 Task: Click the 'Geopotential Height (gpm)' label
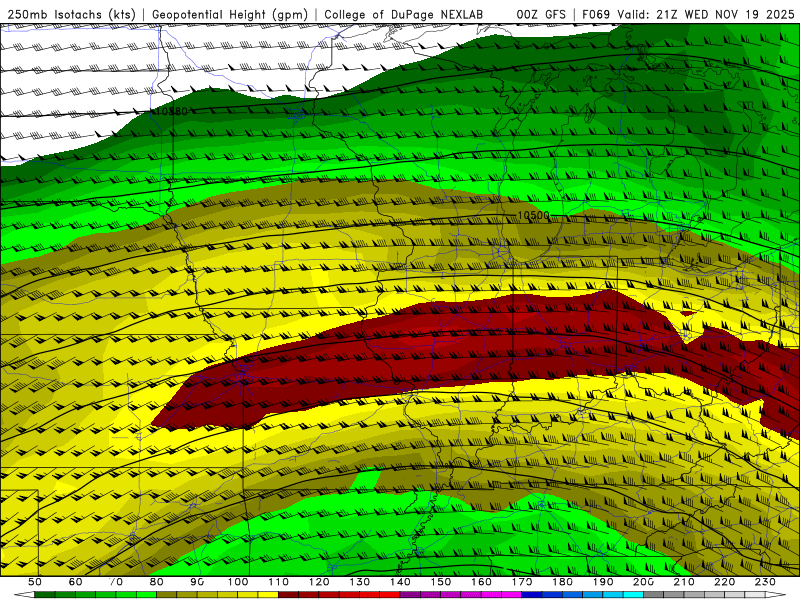tap(230, 15)
